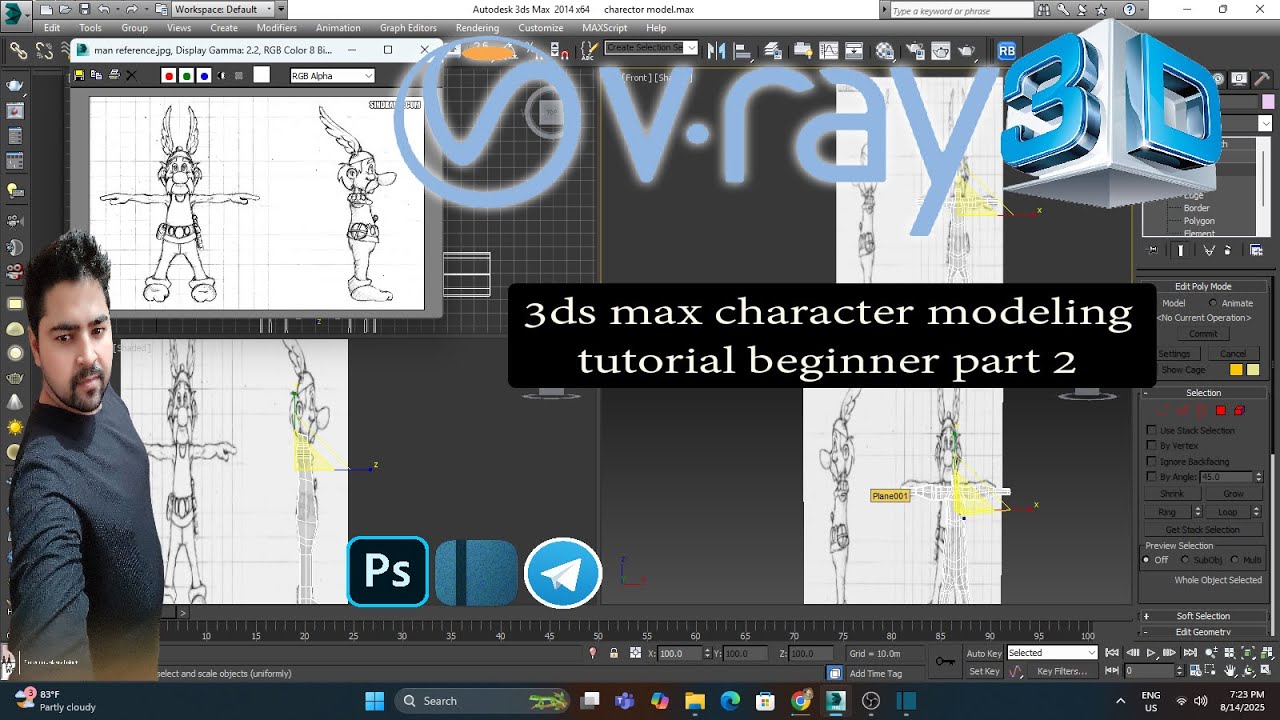The image size is (1280, 720).
Task: Undo the last action with the undo arrow
Action: click(103, 9)
